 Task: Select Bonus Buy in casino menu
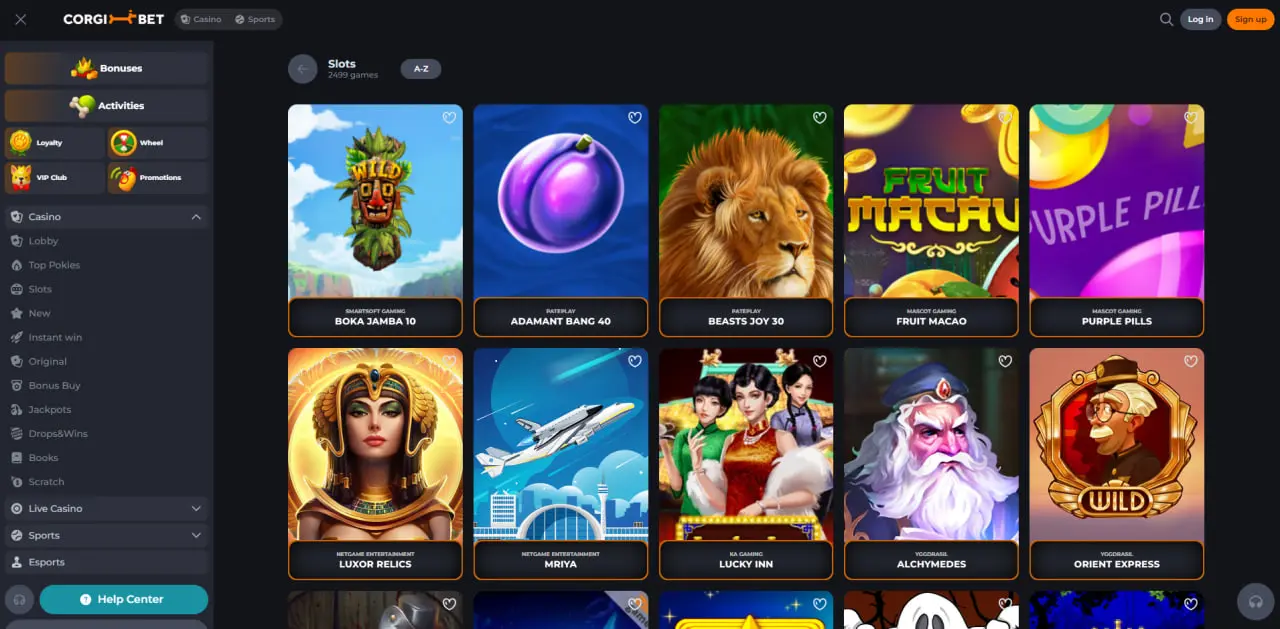pos(54,385)
